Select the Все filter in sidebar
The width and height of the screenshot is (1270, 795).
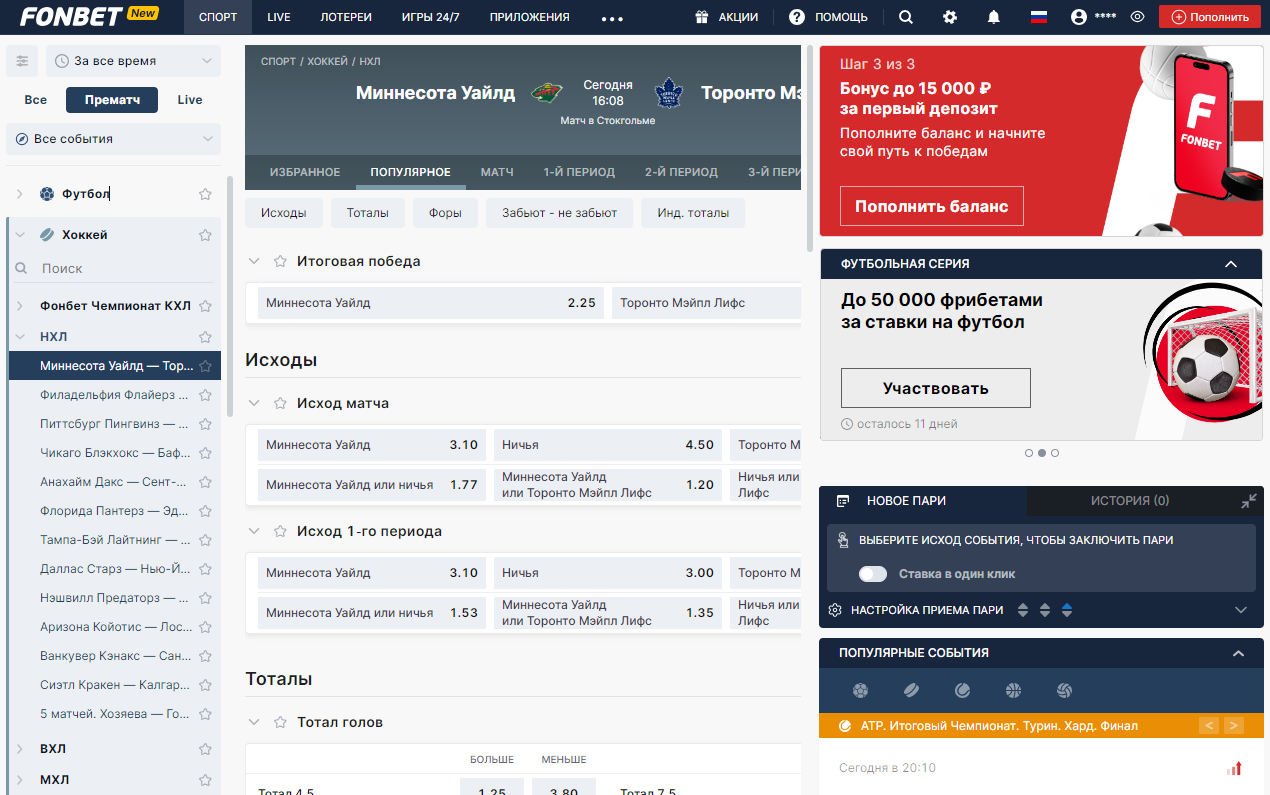[36, 100]
